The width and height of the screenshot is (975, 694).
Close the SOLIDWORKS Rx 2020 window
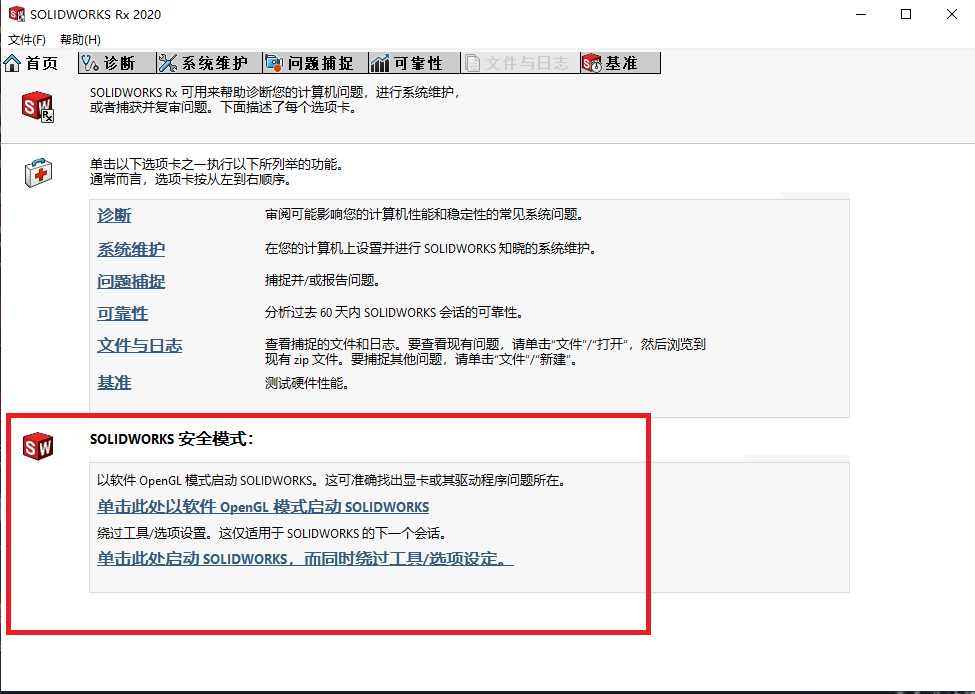pyautogui.click(x=951, y=14)
